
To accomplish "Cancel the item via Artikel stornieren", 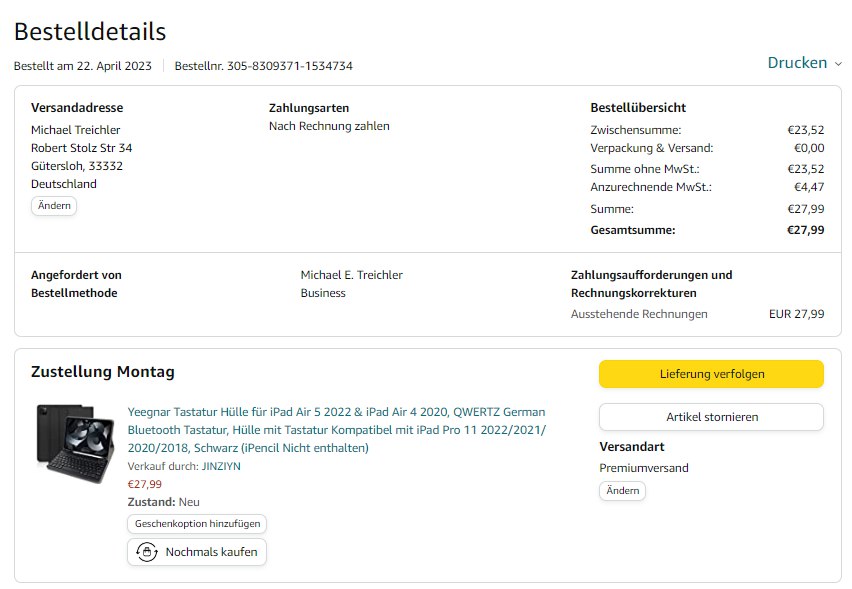I will point(711,417).
